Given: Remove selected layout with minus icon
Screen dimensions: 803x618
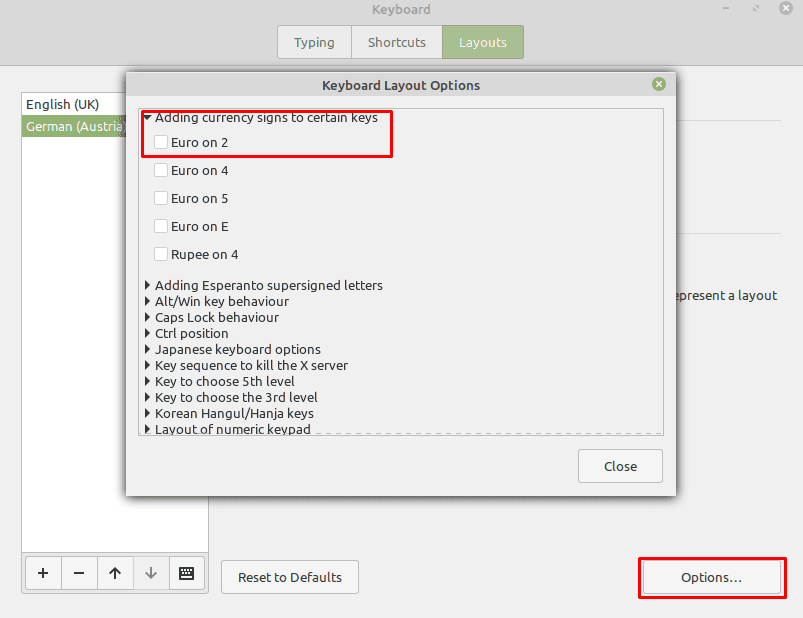Looking at the screenshot, I should (79, 573).
